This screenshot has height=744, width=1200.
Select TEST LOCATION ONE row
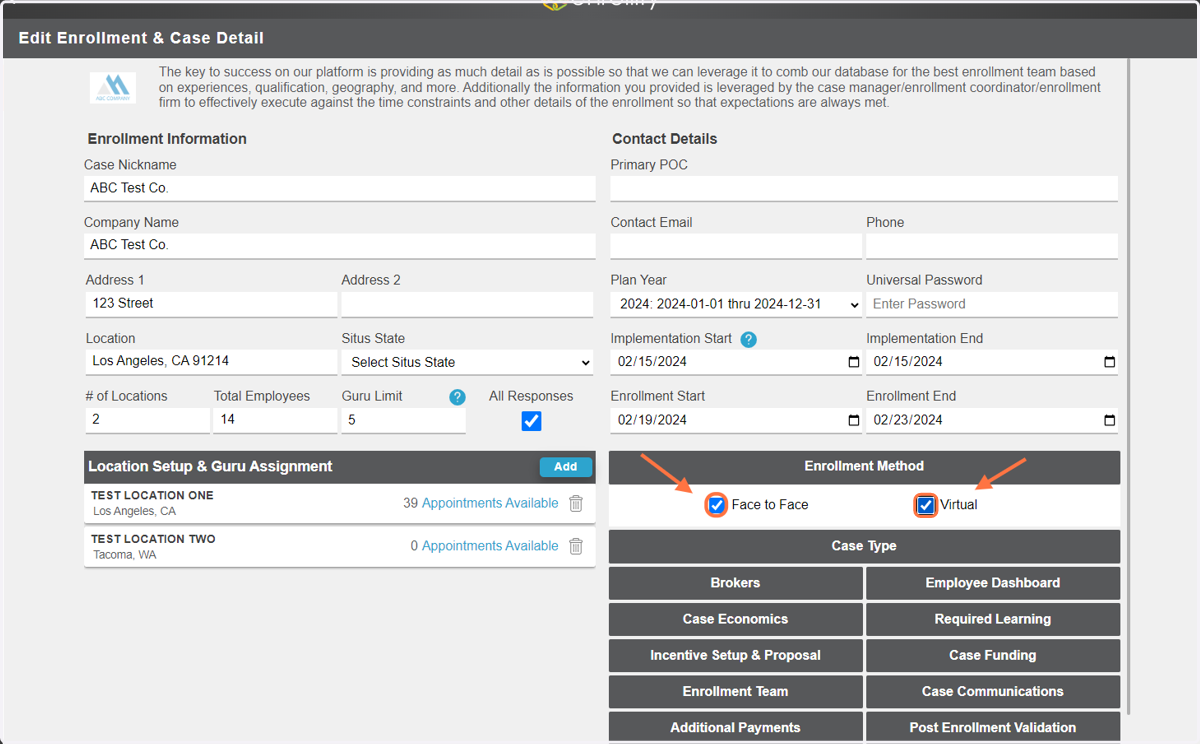[340, 504]
